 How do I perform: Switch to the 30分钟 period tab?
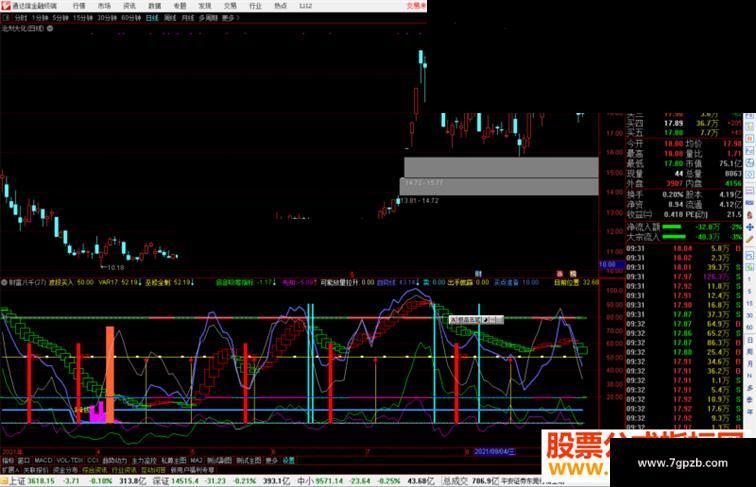click(x=107, y=18)
